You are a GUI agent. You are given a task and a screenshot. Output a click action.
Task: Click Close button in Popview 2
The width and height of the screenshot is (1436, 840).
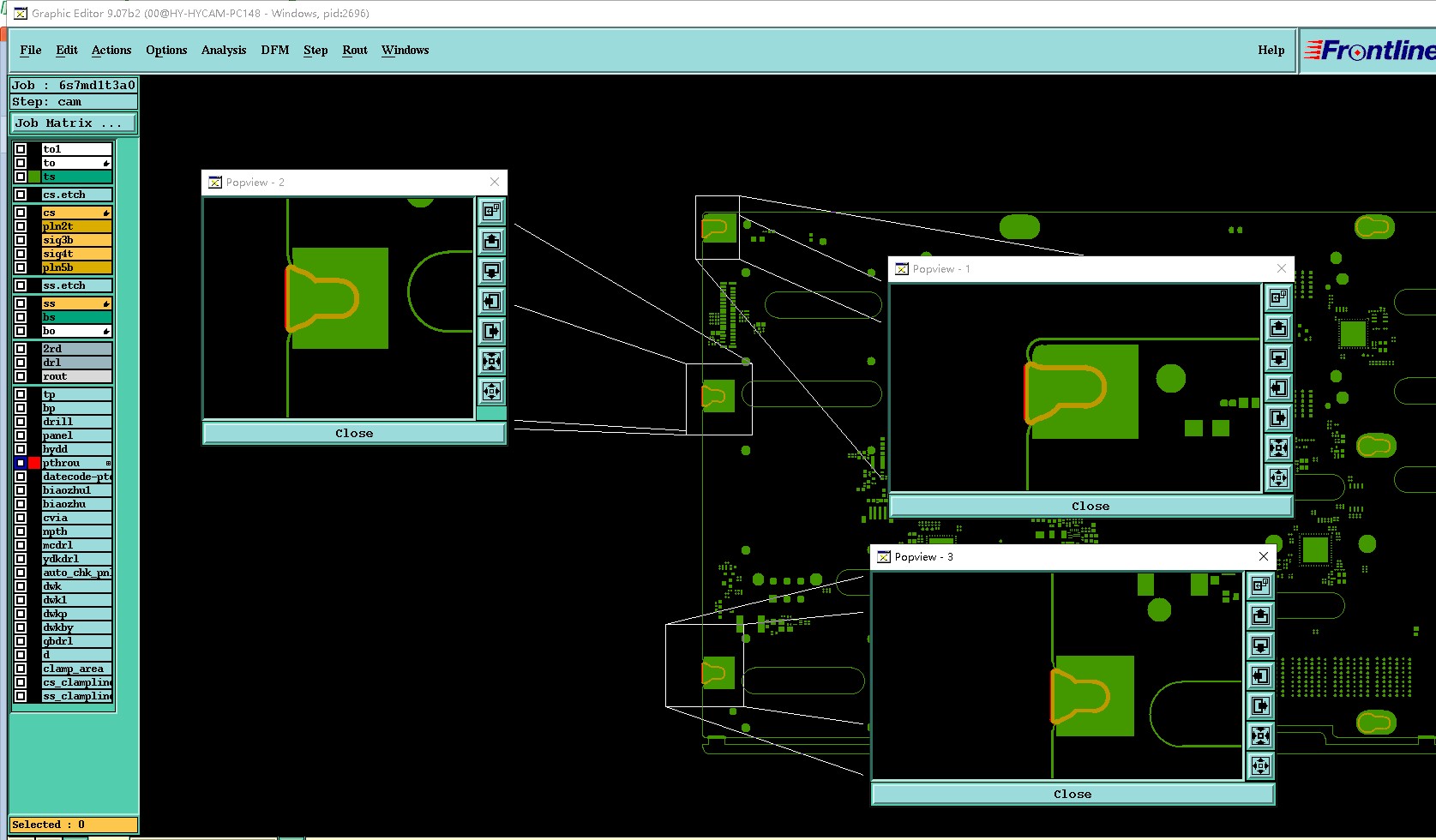354,434
